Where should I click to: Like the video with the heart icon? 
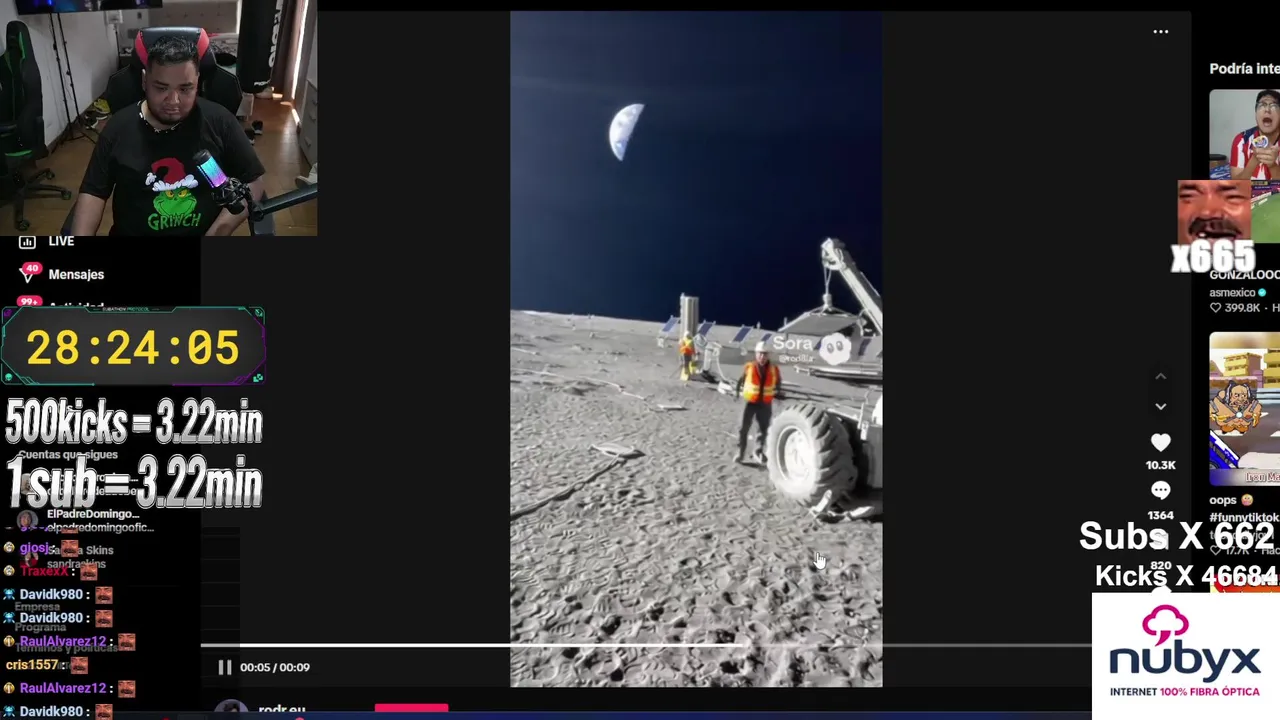(x=1160, y=442)
